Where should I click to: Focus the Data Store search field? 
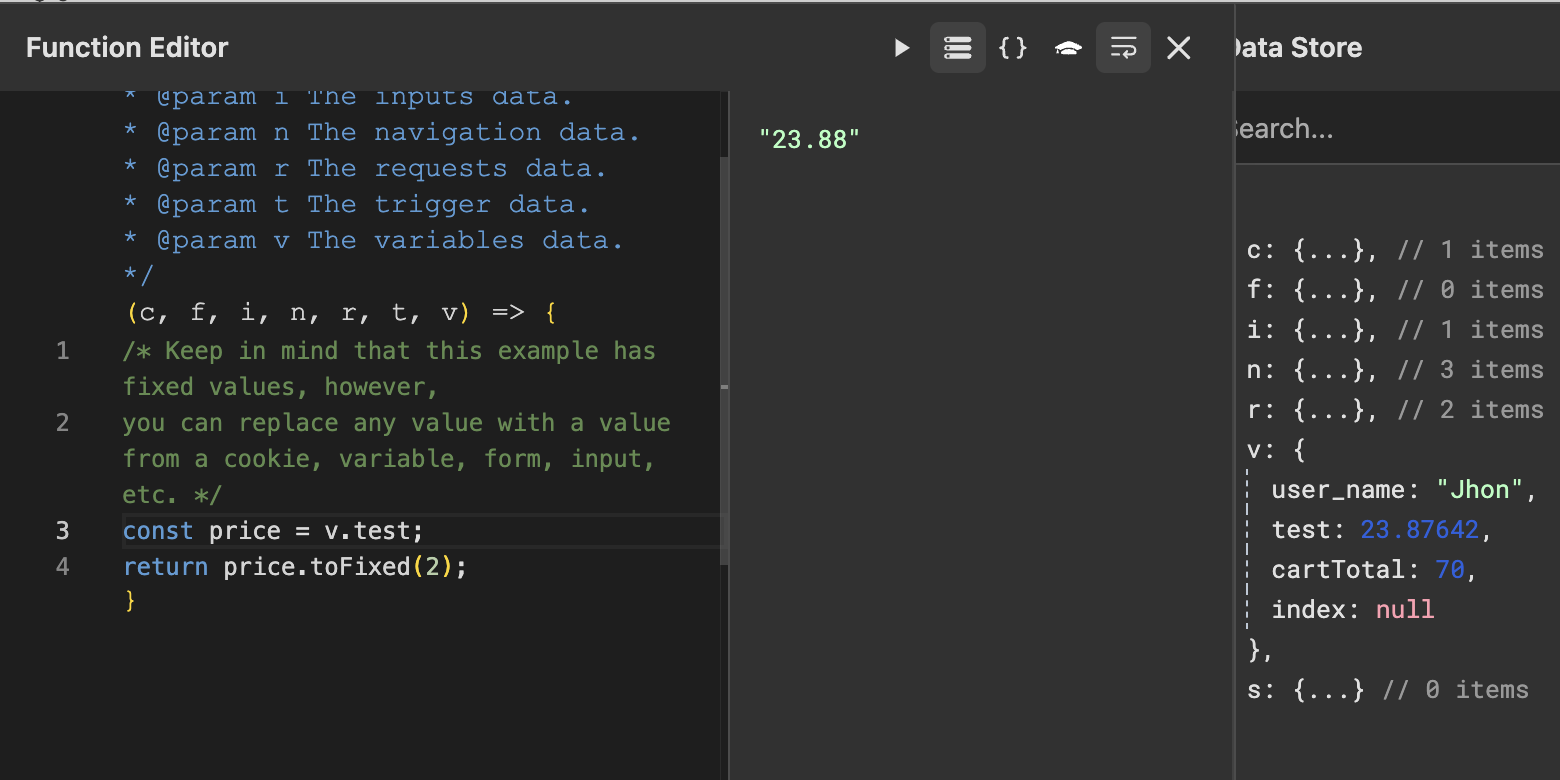(1397, 129)
